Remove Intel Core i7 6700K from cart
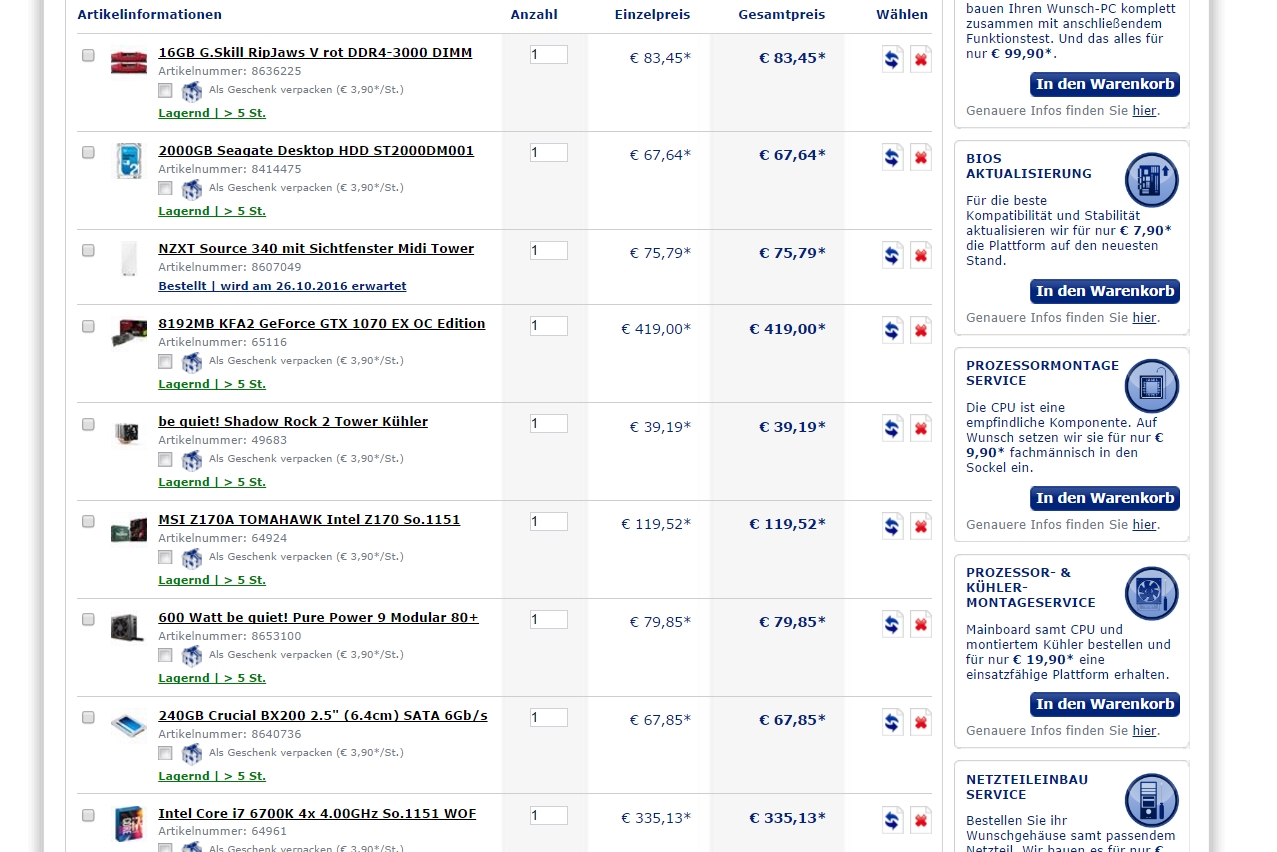Screen dimensions: 1277x852 [x=920, y=820]
